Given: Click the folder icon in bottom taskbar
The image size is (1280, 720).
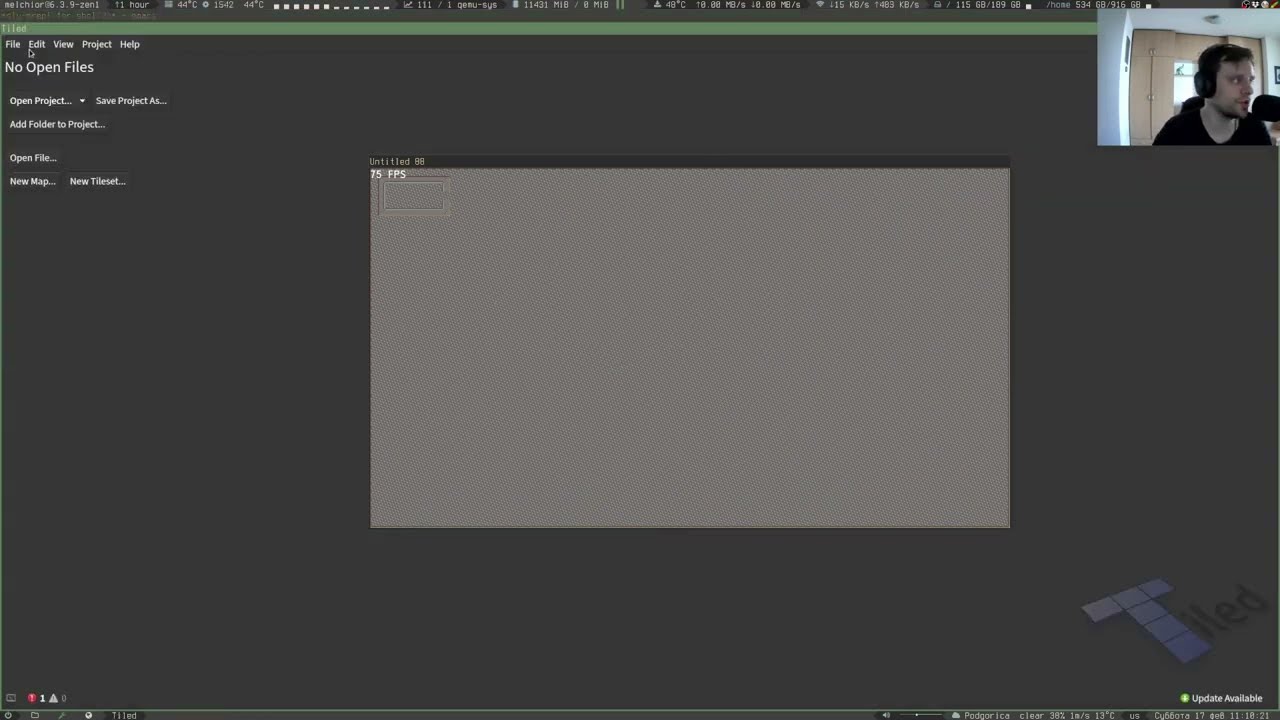Looking at the screenshot, I should 35,715.
